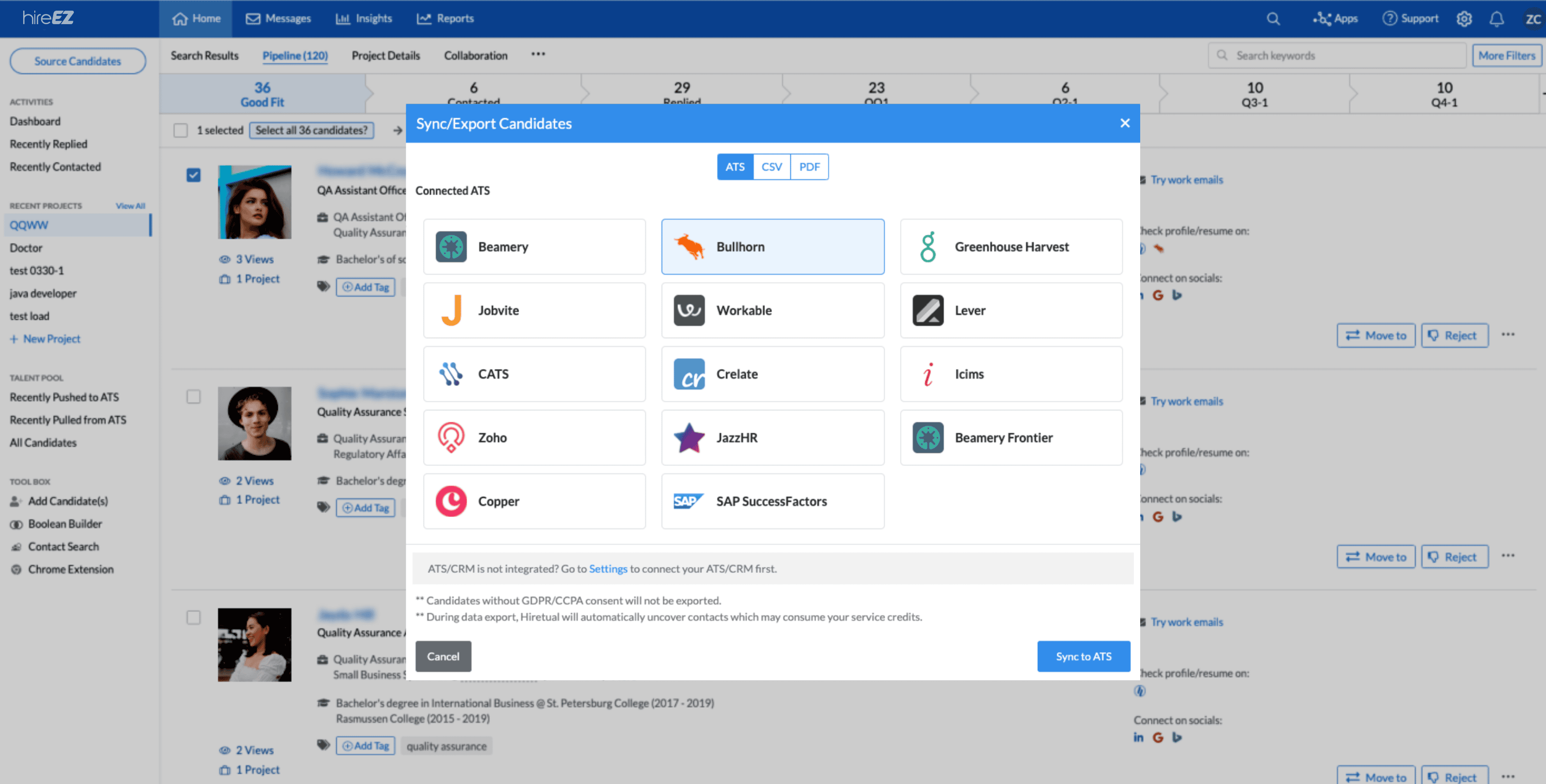Close the Sync/Export Candidates dialog
This screenshot has height=784, width=1546.
[1125, 123]
